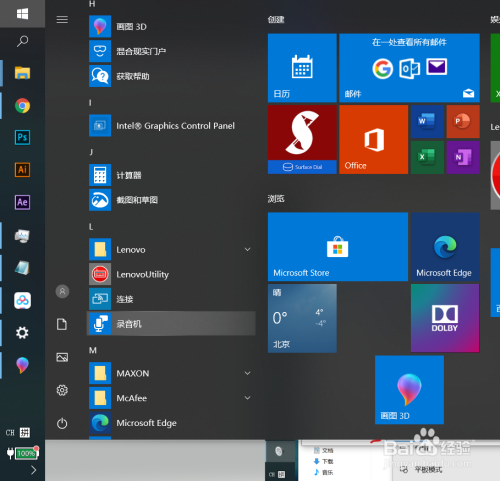Open 计算器 calculator app
Image resolution: width=500 pixels, height=481 pixels.
click(x=171, y=175)
